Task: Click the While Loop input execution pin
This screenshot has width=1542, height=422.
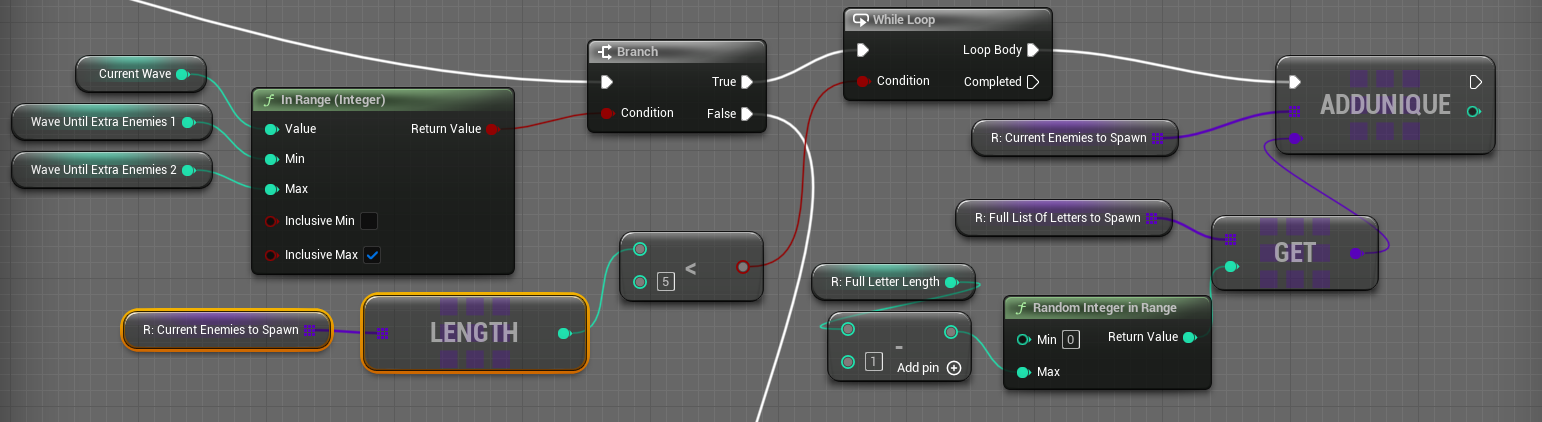Action: click(x=863, y=50)
